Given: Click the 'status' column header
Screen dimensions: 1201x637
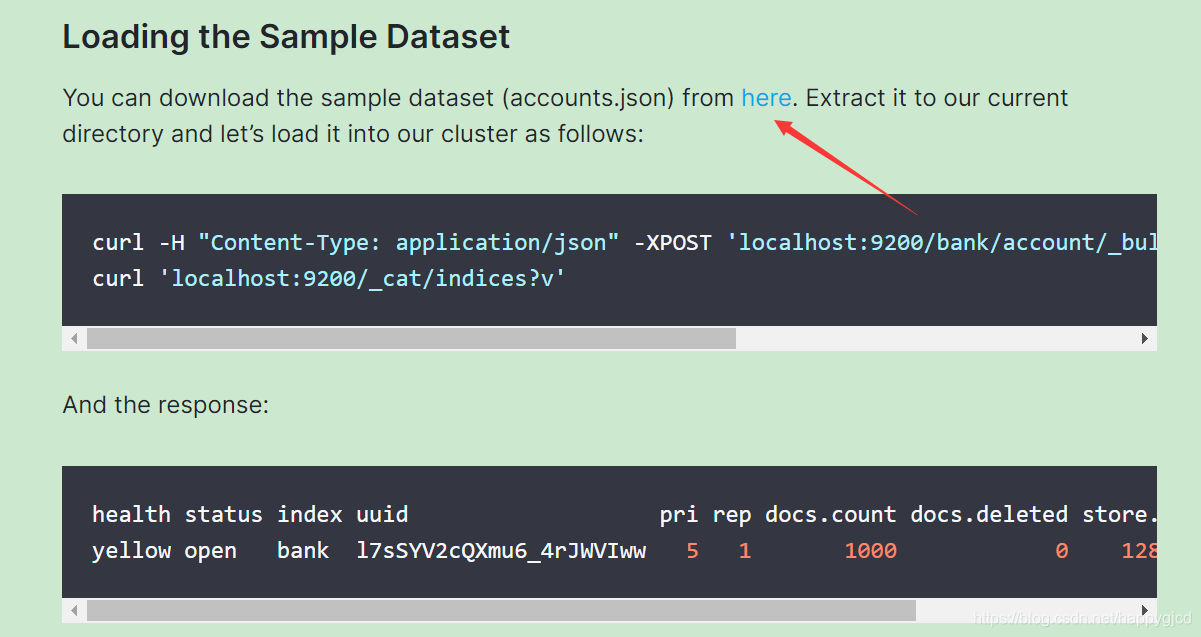Looking at the screenshot, I should pyautogui.click(x=223, y=514).
